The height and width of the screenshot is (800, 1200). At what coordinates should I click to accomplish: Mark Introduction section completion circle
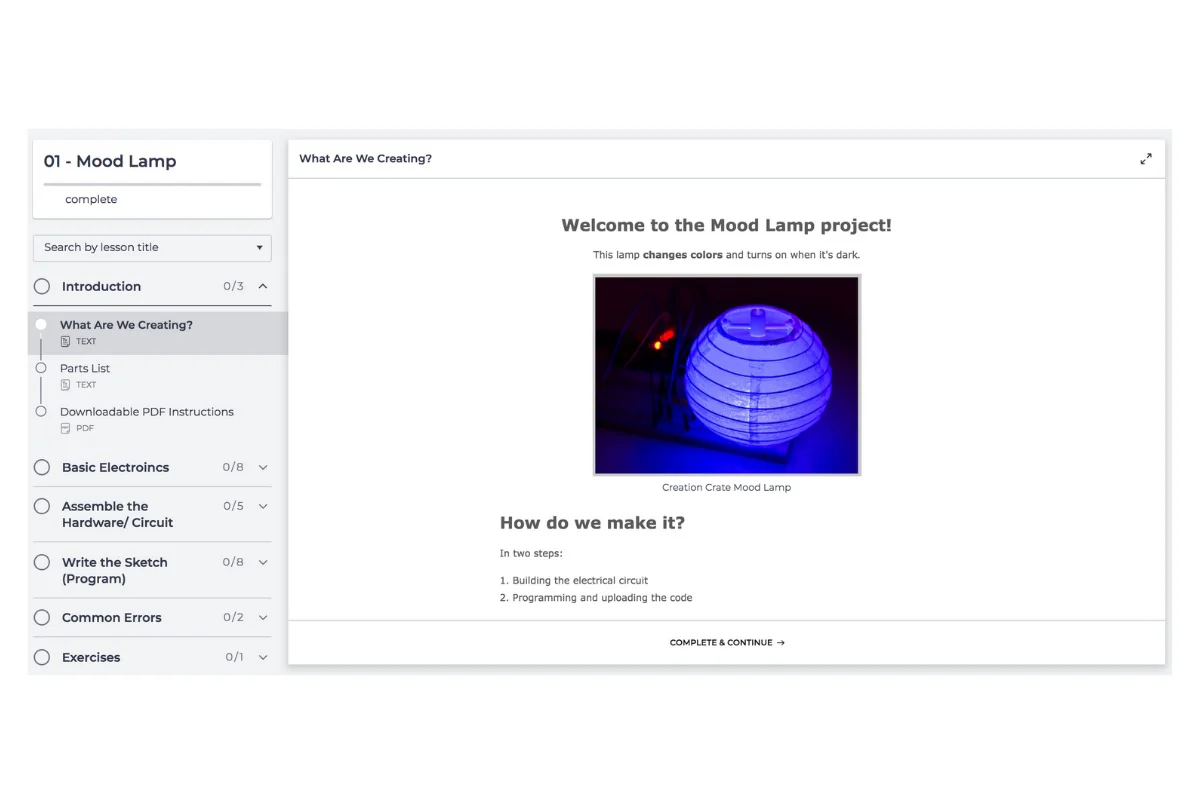pos(42,286)
